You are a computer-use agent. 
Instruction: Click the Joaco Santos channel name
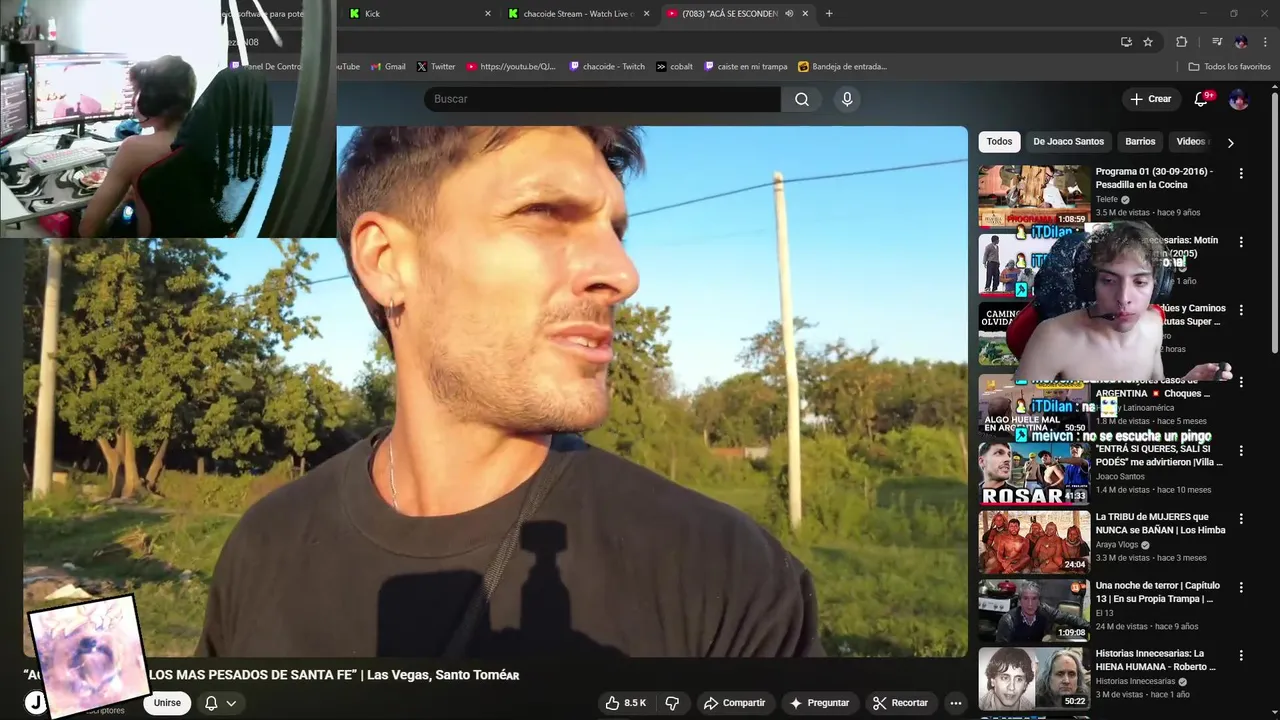point(1120,477)
